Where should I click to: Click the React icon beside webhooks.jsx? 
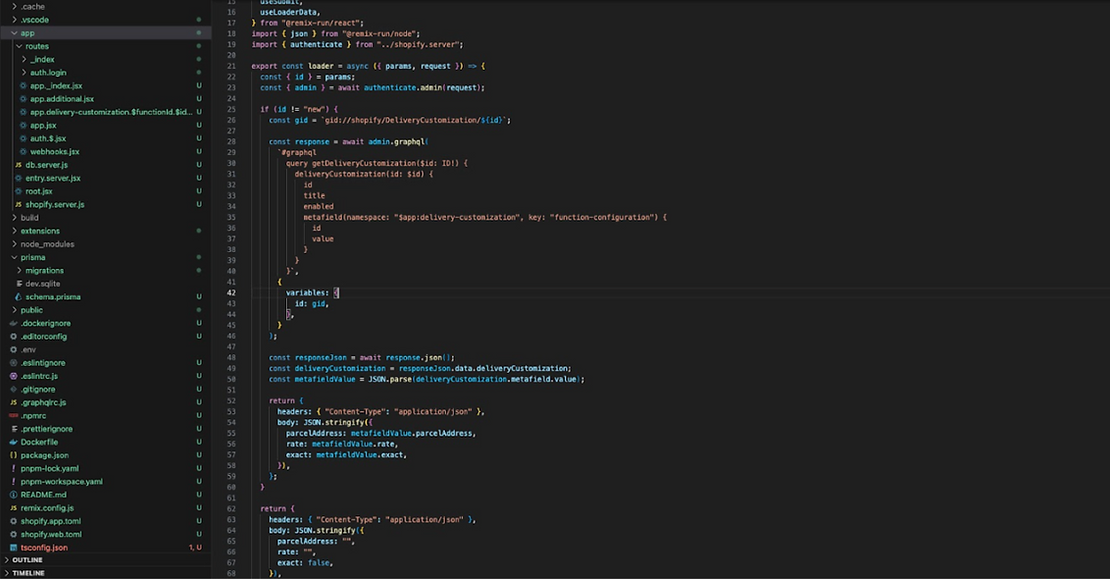pos(23,151)
